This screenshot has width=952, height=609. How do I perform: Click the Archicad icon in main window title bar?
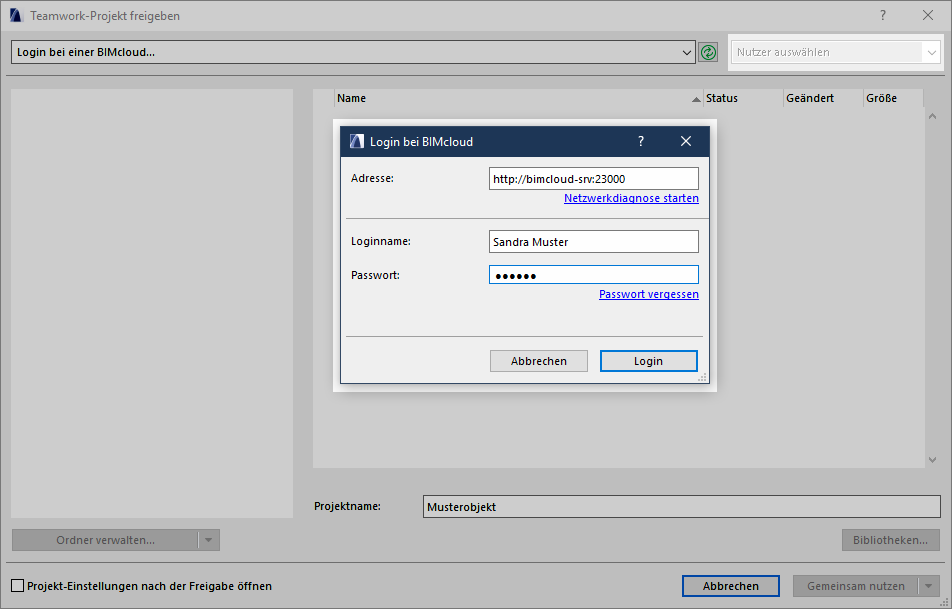click(16, 16)
